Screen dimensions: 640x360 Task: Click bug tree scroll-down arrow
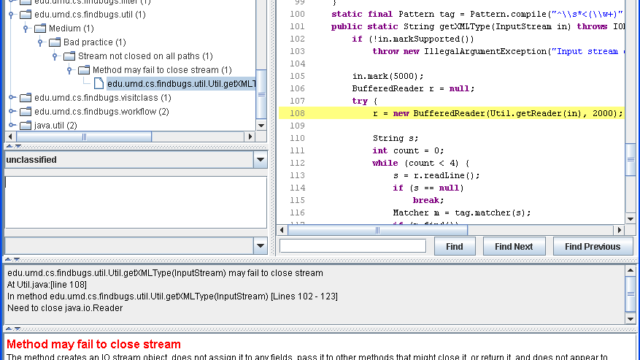tap(261, 126)
